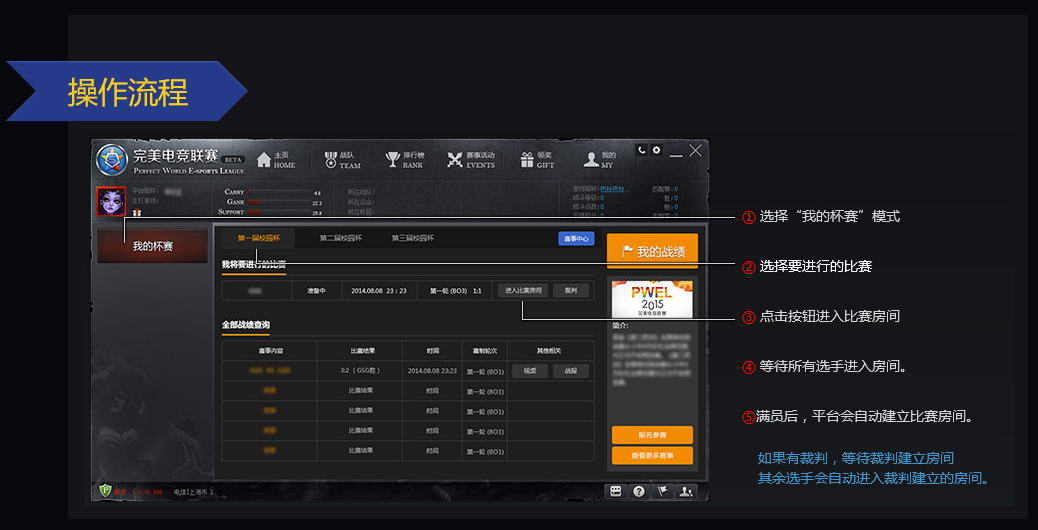This screenshot has width=1038, height=530.
Task: Click the player avatar portrait
Action: [x=111, y=202]
